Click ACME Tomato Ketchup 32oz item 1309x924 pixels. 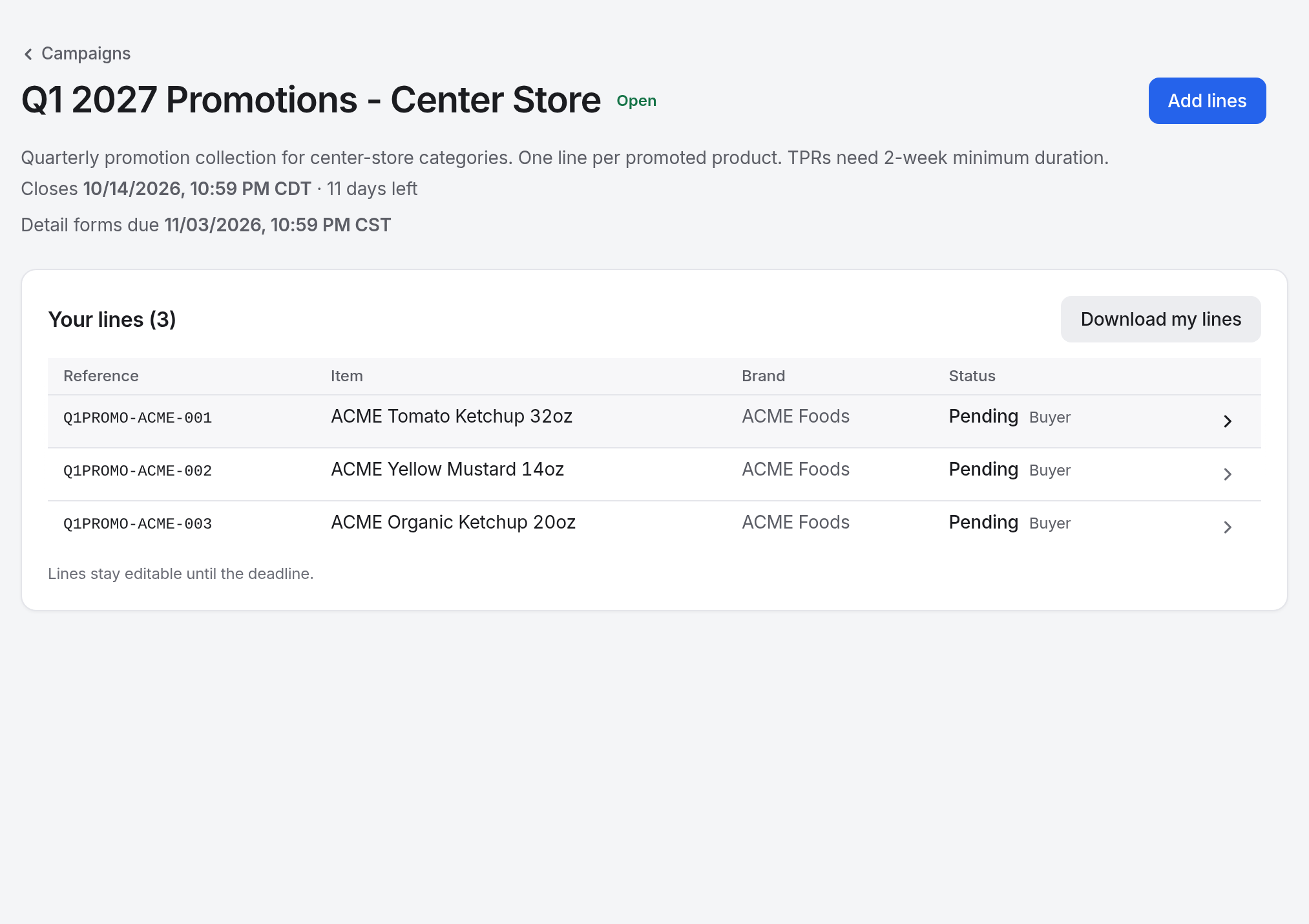coord(452,416)
